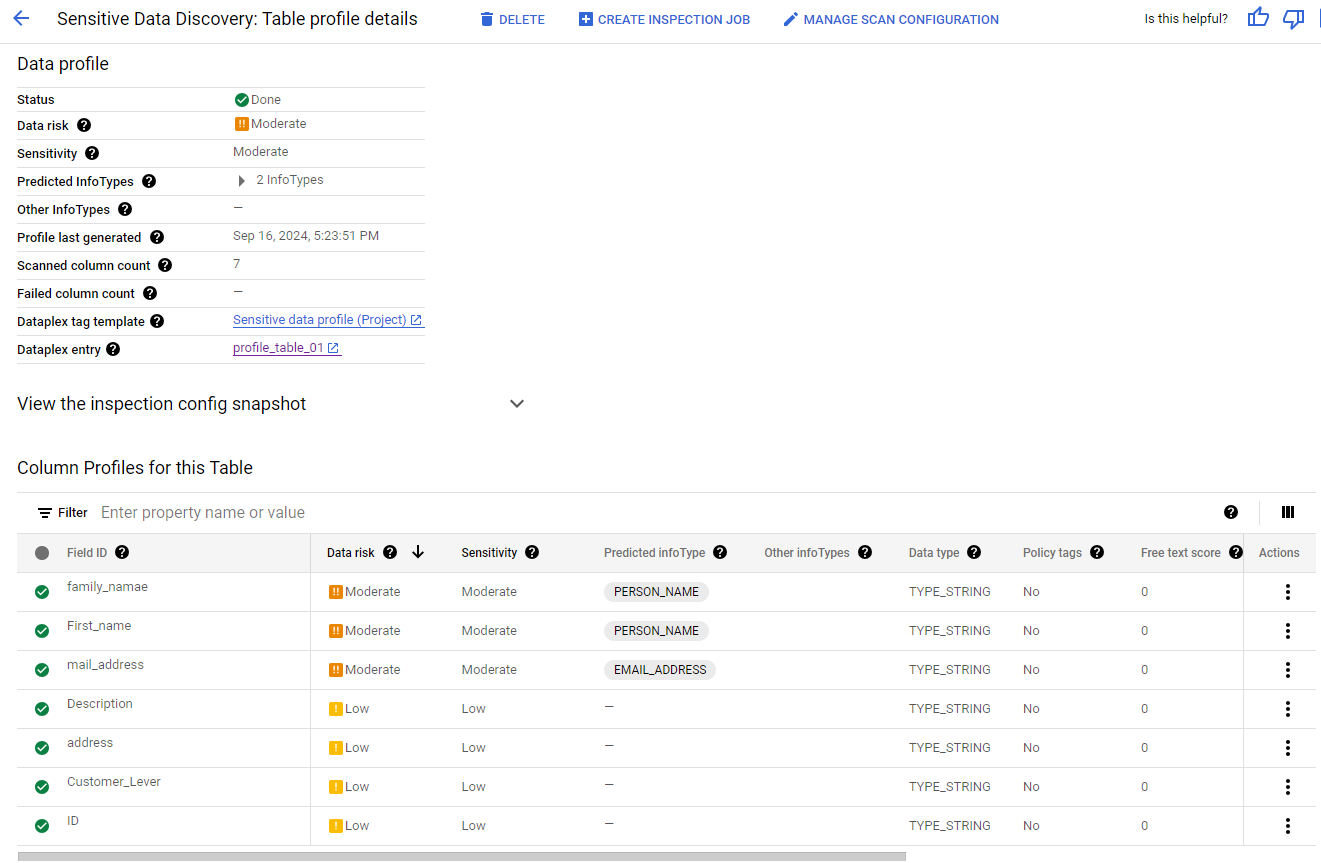Show help for Other InfoTypes row

pos(125,210)
